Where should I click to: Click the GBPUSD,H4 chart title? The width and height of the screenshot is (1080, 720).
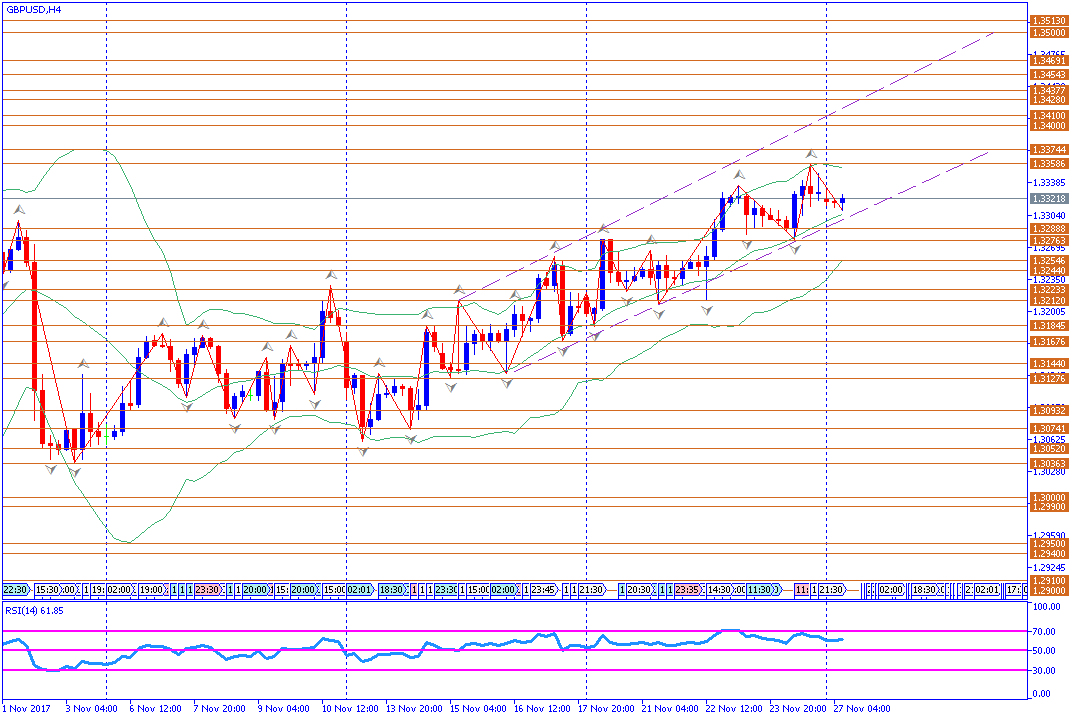34,10
